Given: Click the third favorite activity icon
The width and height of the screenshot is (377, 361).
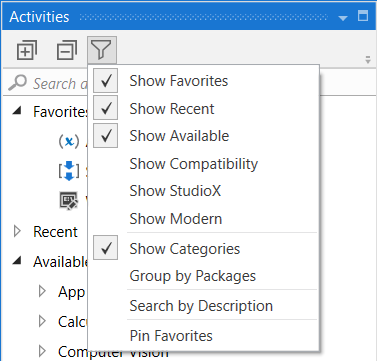Looking at the screenshot, I should [x=69, y=201].
